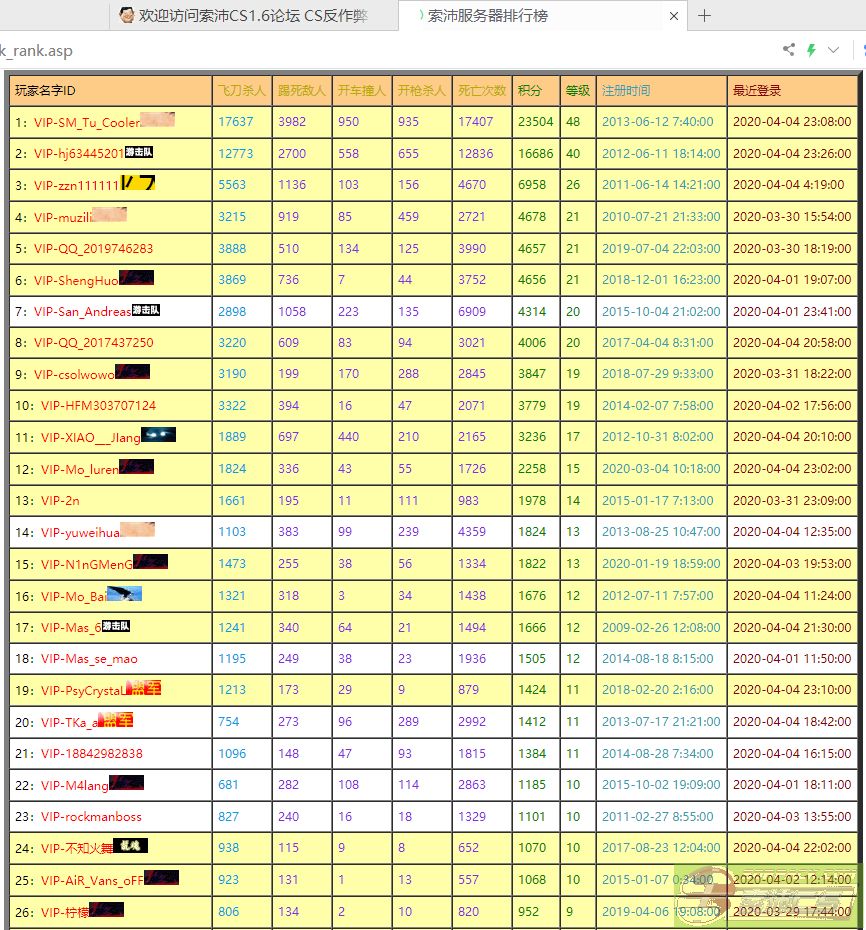The image size is (866, 930).
Task: Click the airplane badge next to VIP-Mo_Bai
Action: [x=124, y=594]
